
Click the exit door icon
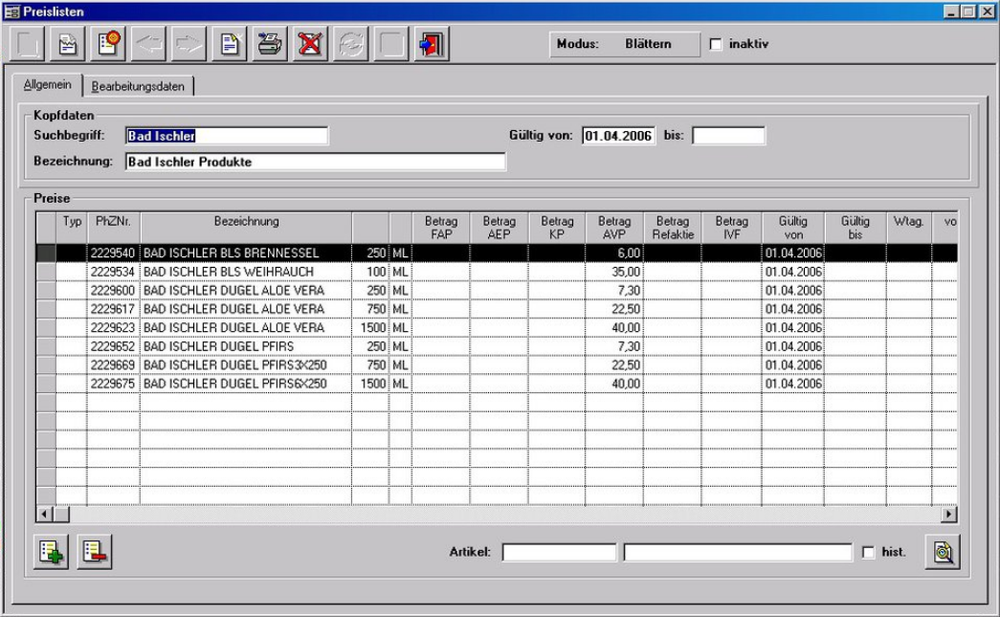432,45
